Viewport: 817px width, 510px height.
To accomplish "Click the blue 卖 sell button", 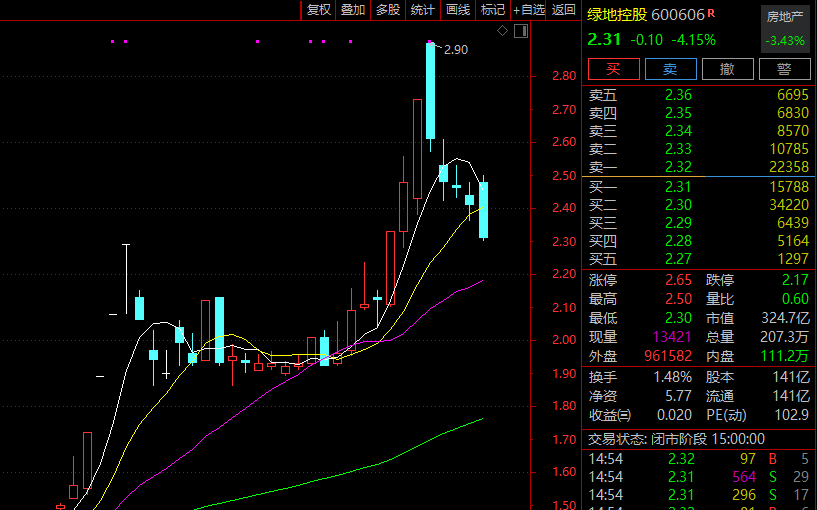I will (x=671, y=69).
